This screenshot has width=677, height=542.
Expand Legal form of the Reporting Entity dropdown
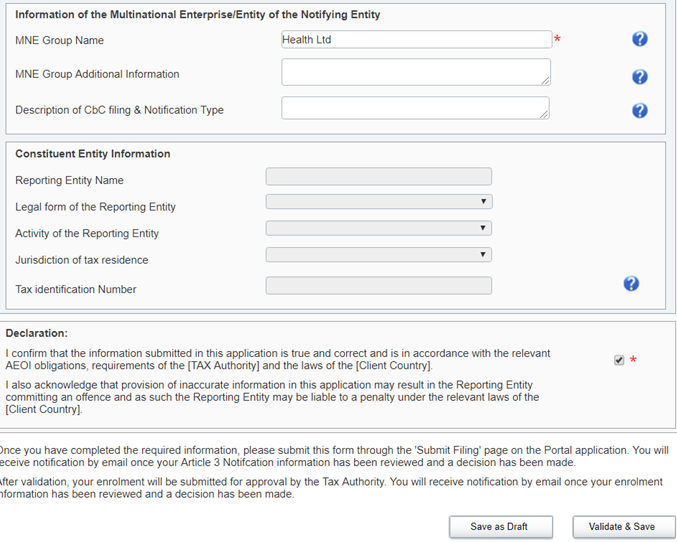point(379,202)
